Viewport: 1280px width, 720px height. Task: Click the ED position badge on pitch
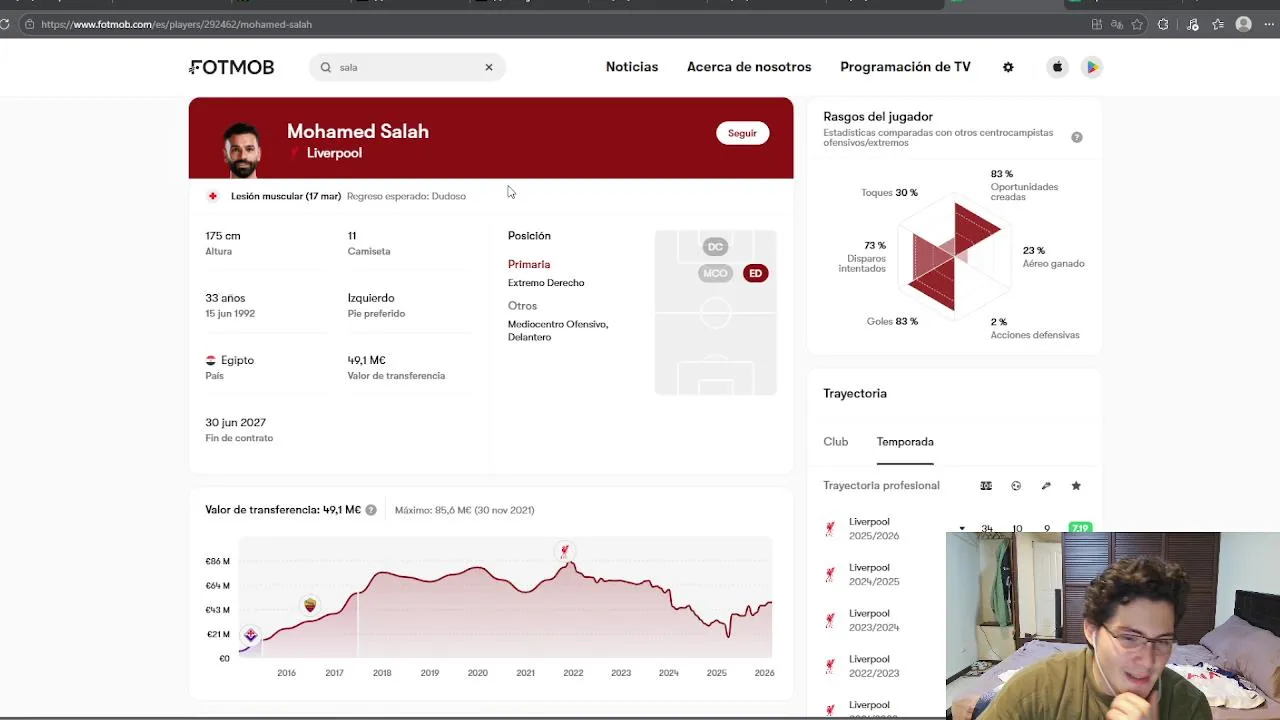click(755, 273)
